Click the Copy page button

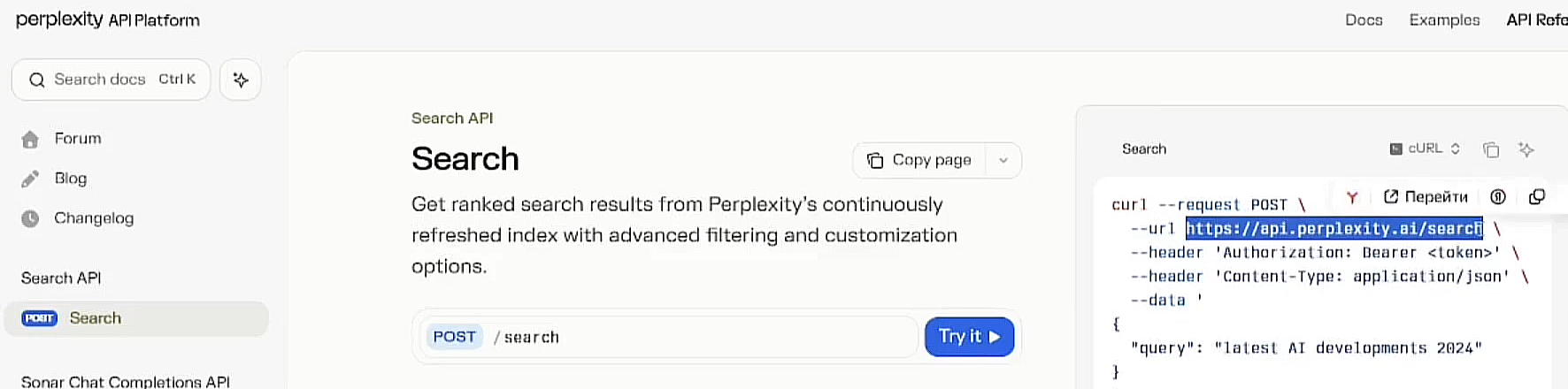pos(919,161)
